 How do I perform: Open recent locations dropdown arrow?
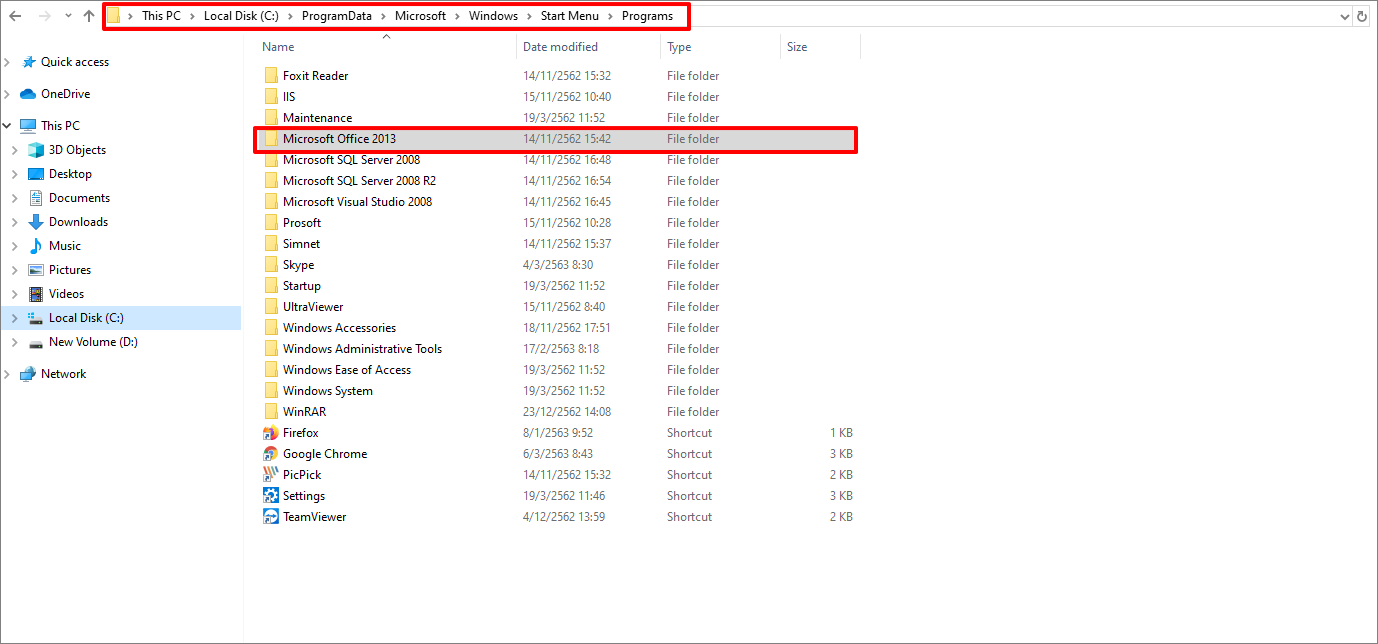[68, 16]
